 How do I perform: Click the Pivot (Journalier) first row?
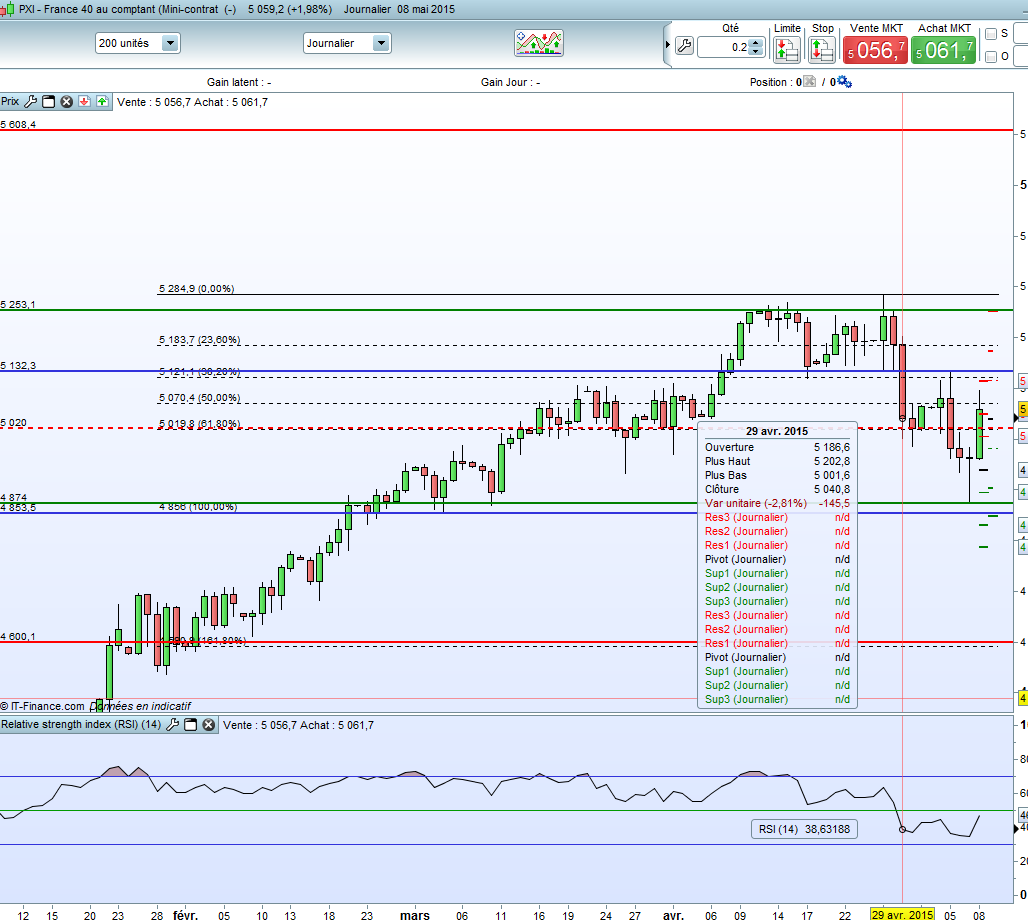pyautogui.click(x=777, y=559)
